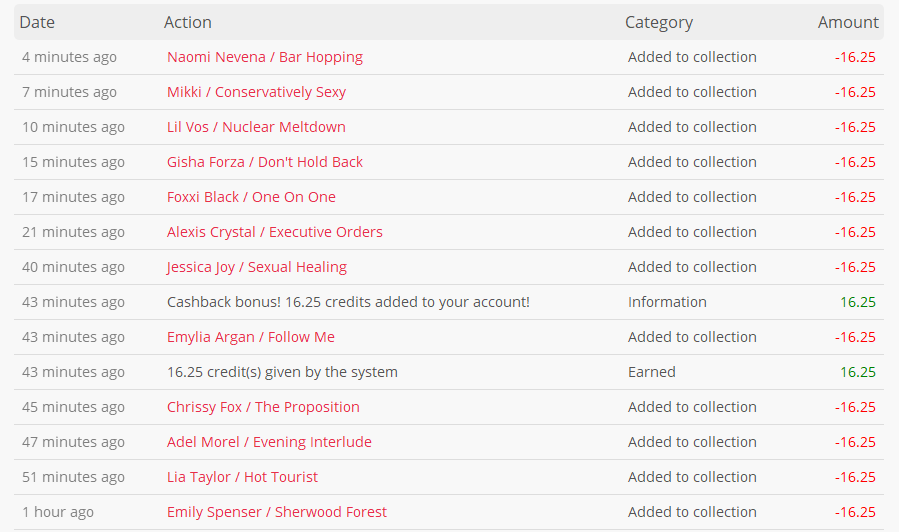
Task: Click the Date column header
Action: pos(37,22)
